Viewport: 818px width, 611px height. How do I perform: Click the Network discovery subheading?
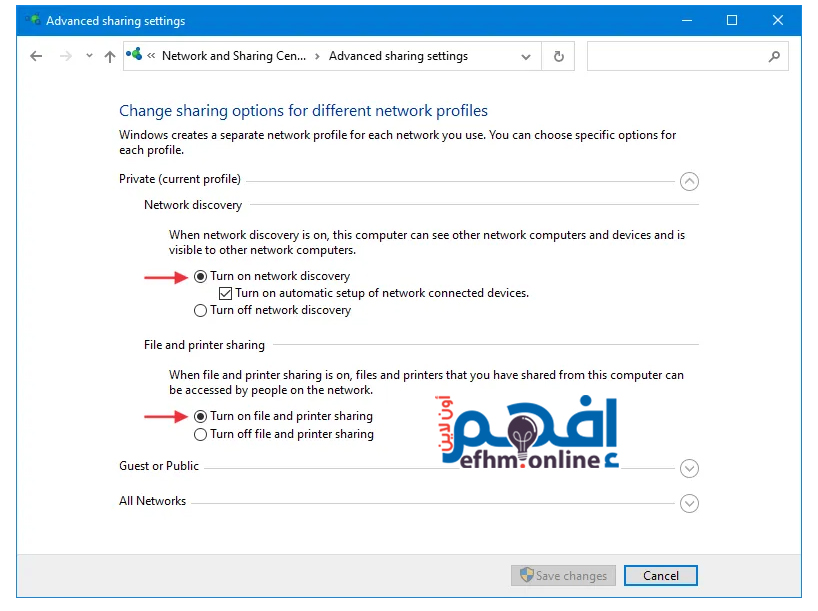tap(193, 205)
